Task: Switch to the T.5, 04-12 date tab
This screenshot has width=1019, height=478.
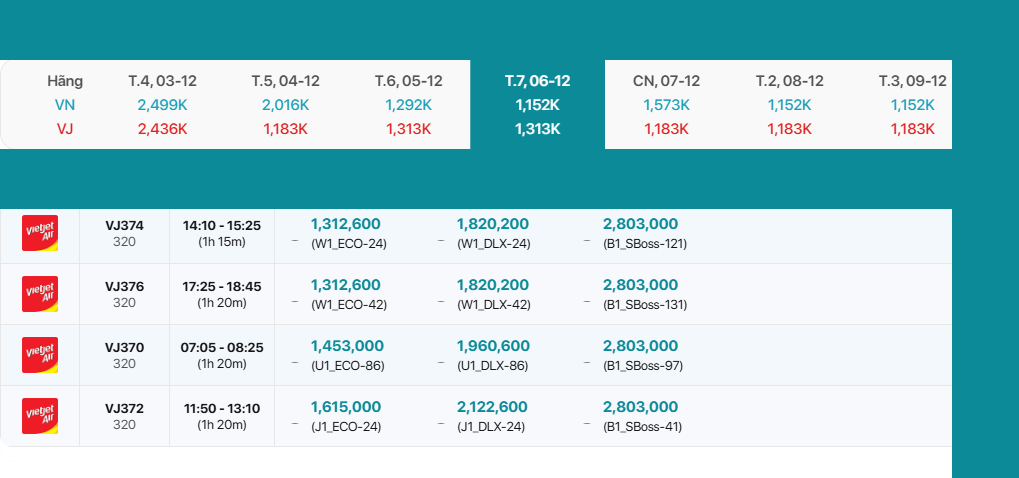Action: coord(286,104)
